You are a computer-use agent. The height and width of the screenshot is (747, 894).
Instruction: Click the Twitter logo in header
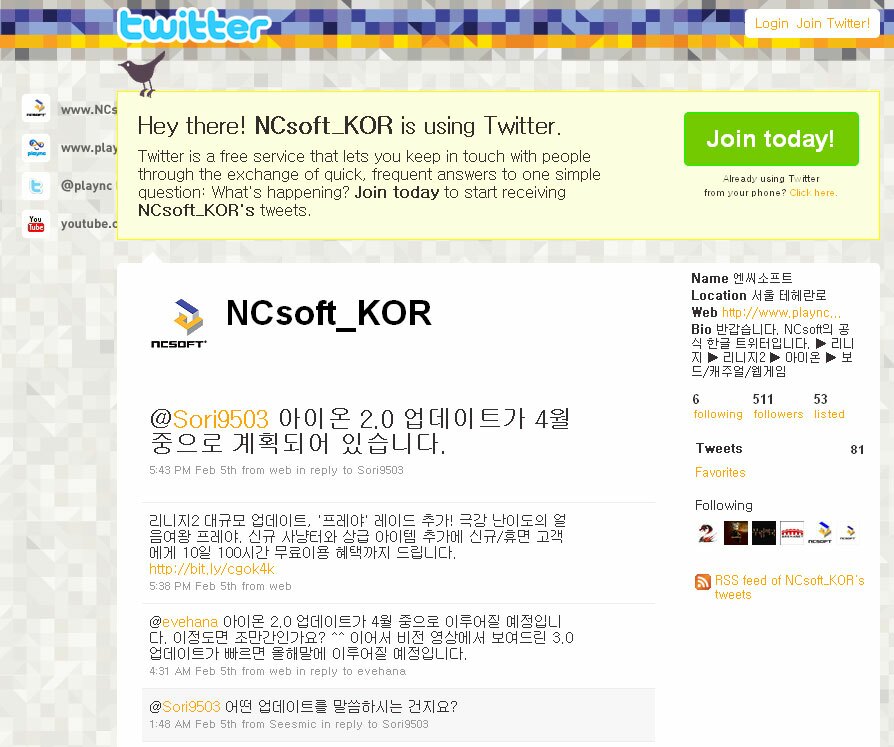pyautogui.click(x=193, y=26)
